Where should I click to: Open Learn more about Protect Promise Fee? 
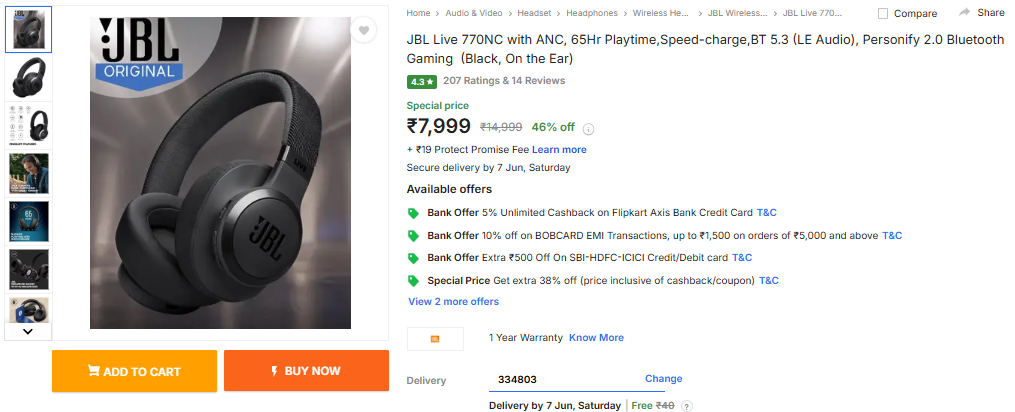tap(559, 150)
